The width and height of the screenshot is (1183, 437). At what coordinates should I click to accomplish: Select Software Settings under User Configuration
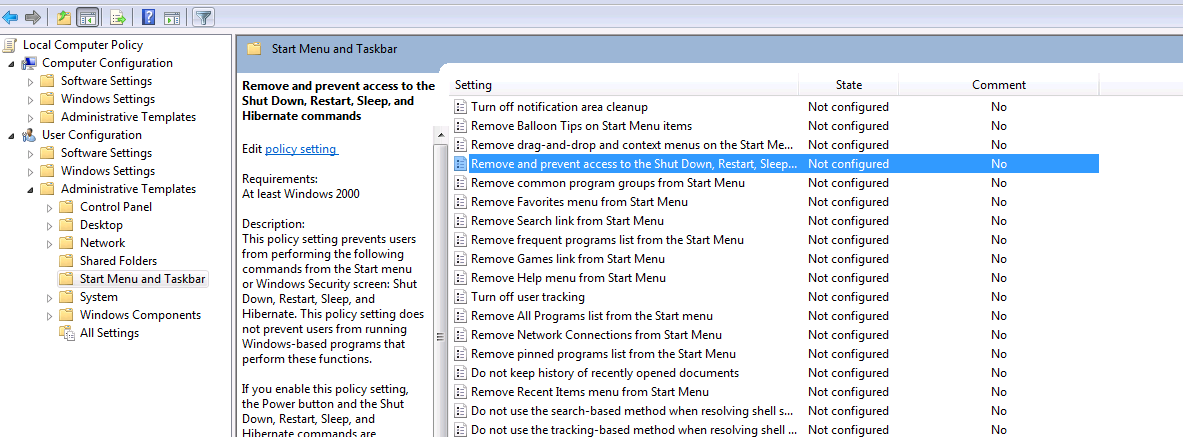[106, 153]
